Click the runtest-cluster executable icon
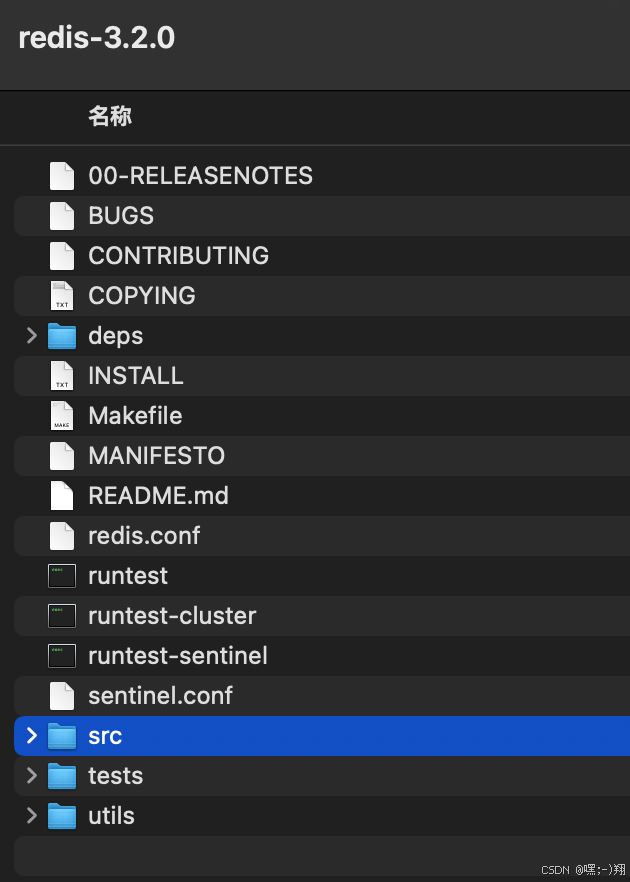 [61, 616]
